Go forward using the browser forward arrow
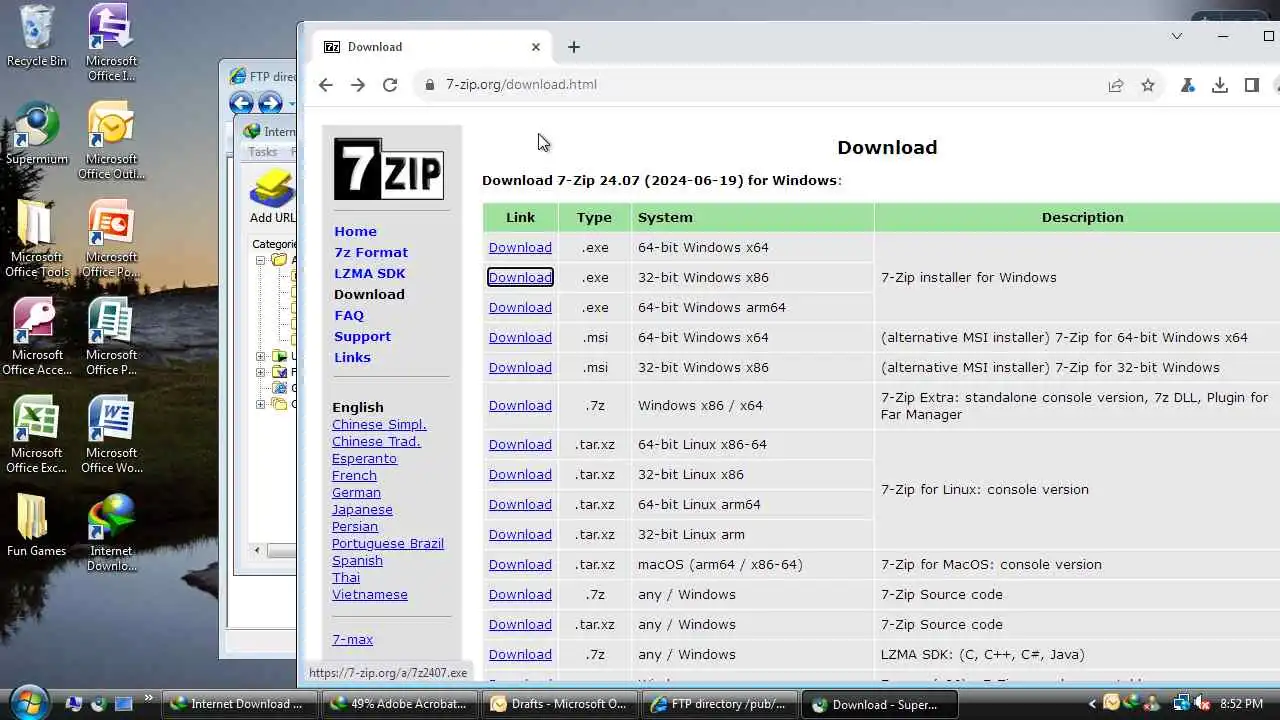 [x=358, y=85]
